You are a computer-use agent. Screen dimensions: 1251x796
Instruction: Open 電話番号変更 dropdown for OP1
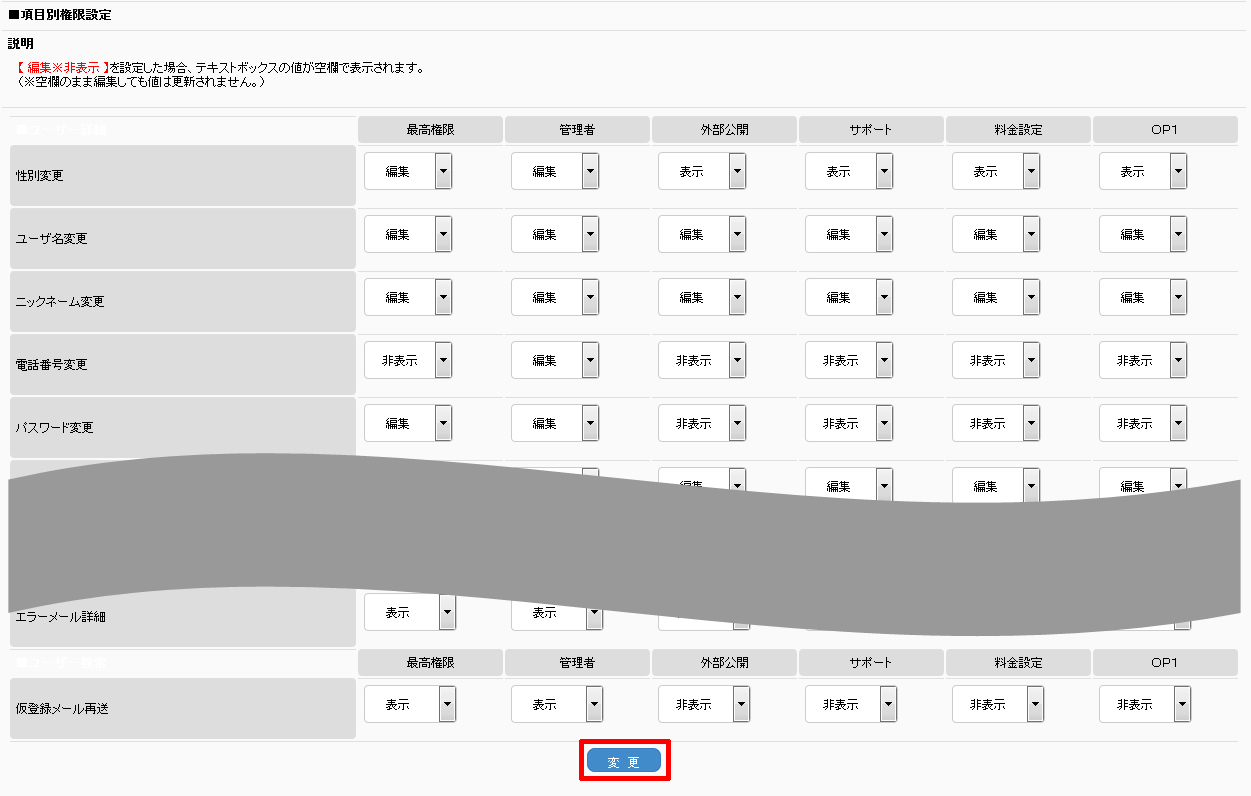coord(1143,360)
